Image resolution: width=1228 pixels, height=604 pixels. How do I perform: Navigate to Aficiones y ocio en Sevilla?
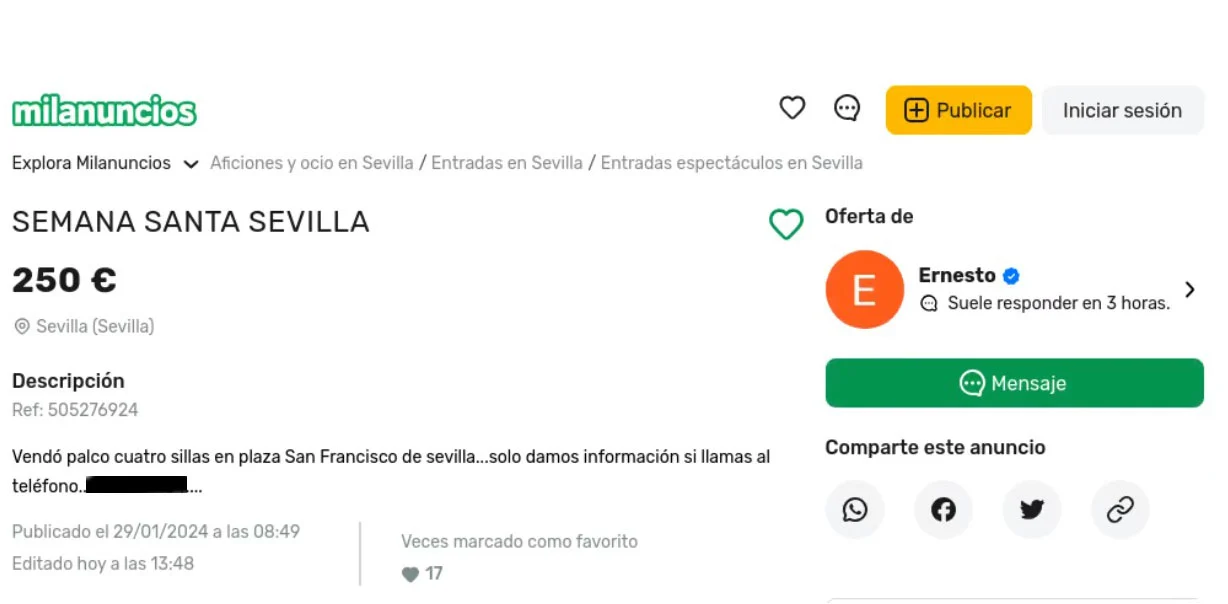[x=311, y=162]
